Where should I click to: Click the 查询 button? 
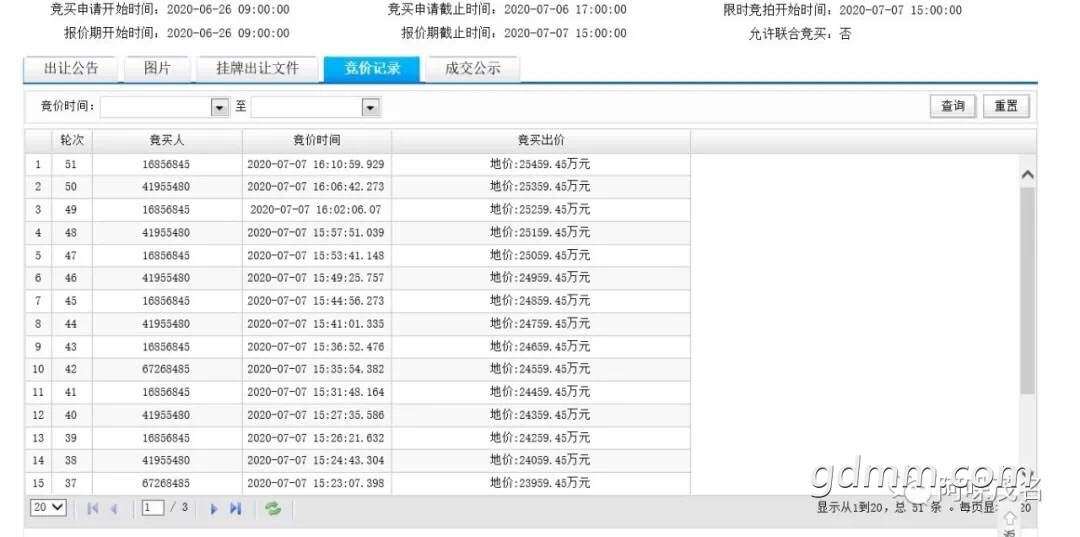[953, 106]
